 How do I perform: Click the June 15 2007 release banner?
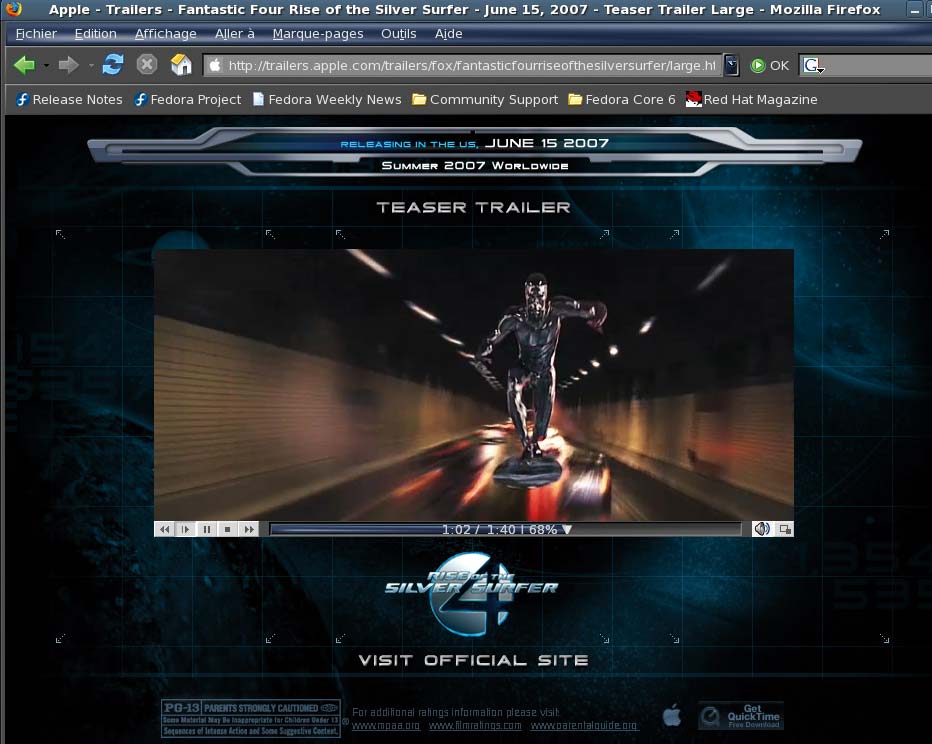point(474,143)
